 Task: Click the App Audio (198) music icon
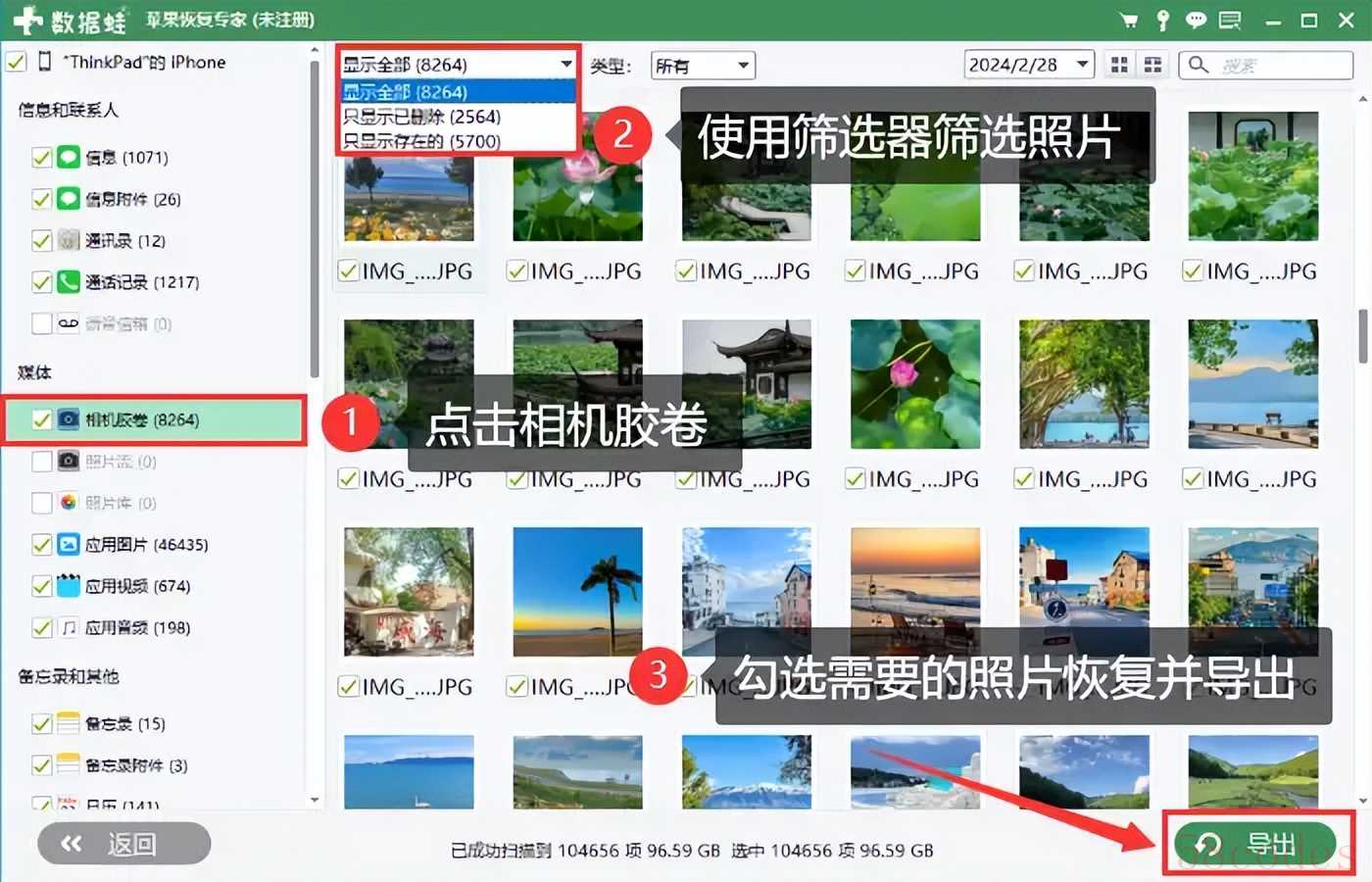(x=68, y=627)
